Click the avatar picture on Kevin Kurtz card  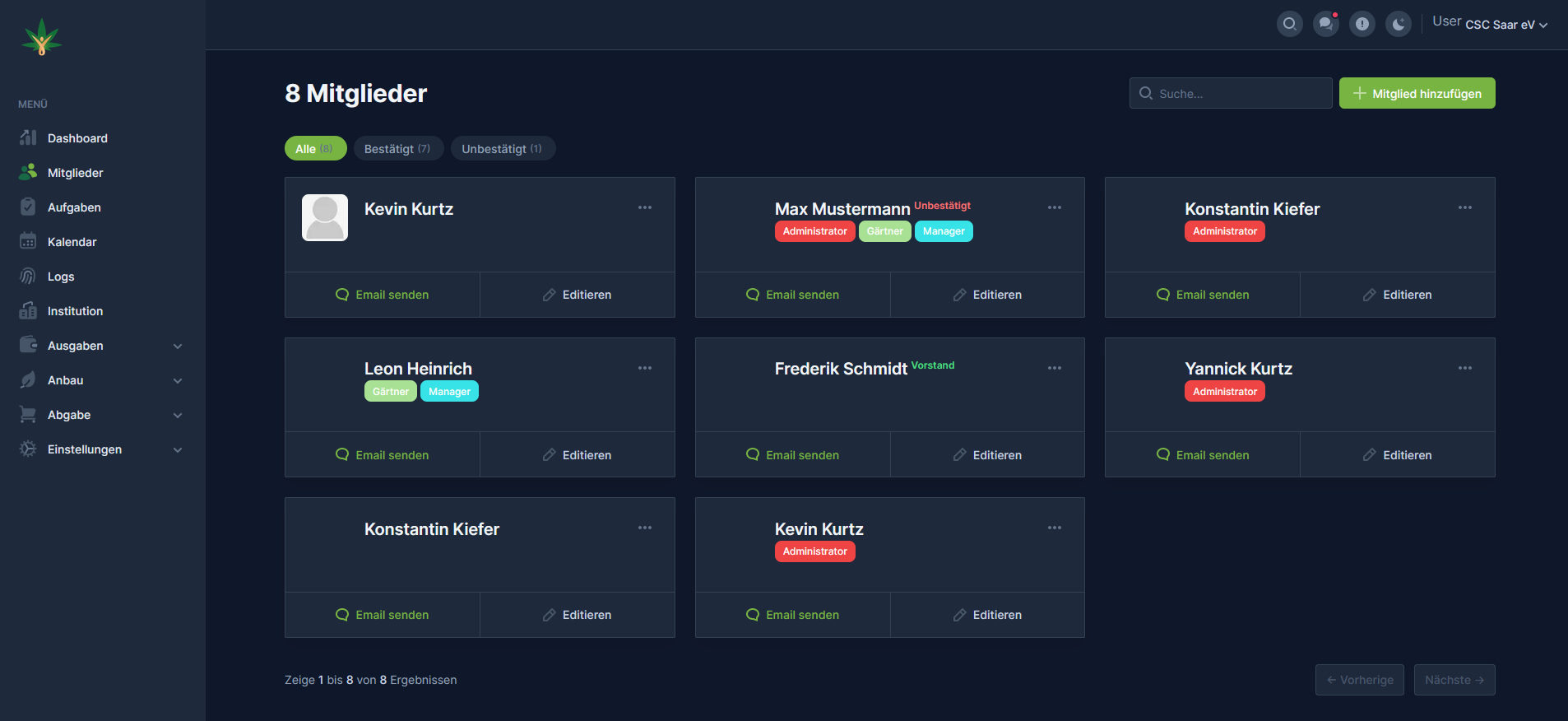point(325,217)
